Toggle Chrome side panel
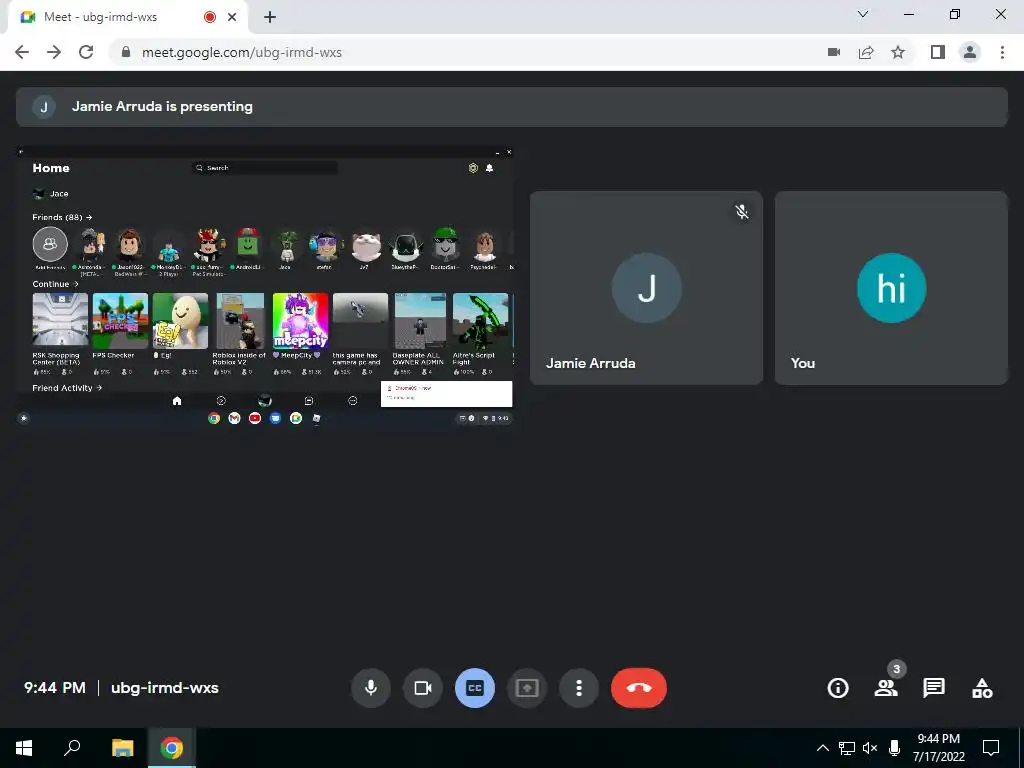Viewport: 1024px width, 768px height. (x=938, y=52)
